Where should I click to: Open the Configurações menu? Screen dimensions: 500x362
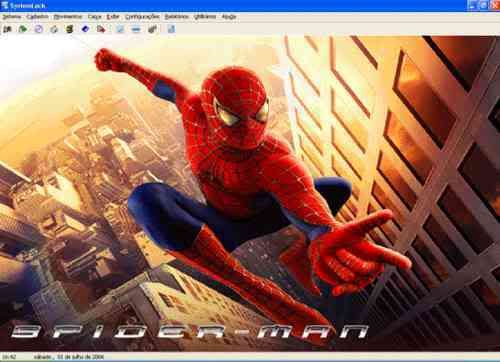point(142,17)
